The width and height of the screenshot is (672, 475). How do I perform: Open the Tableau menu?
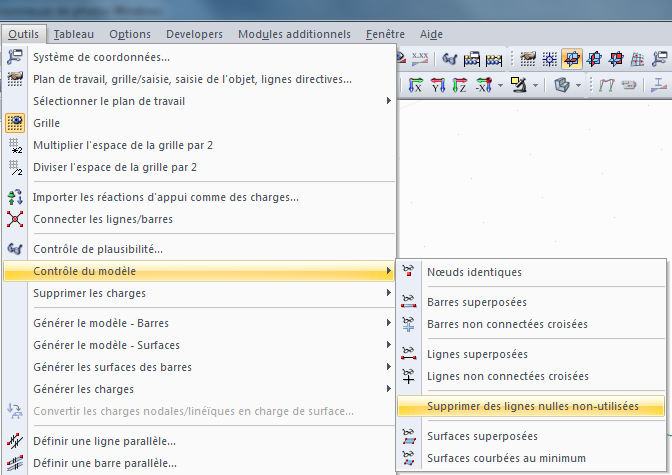(74, 34)
